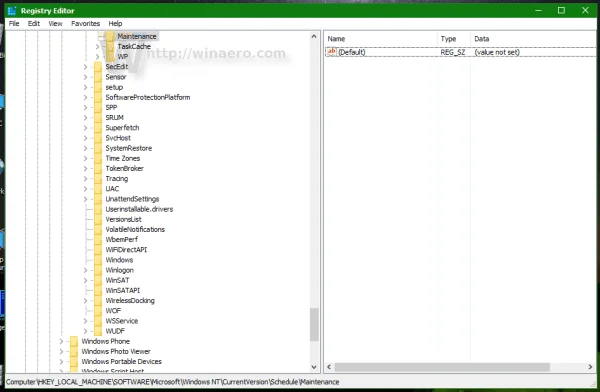The width and height of the screenshot is (600, 392).
Task: Expand the TaskCache key
Action: tap(97, 46)
